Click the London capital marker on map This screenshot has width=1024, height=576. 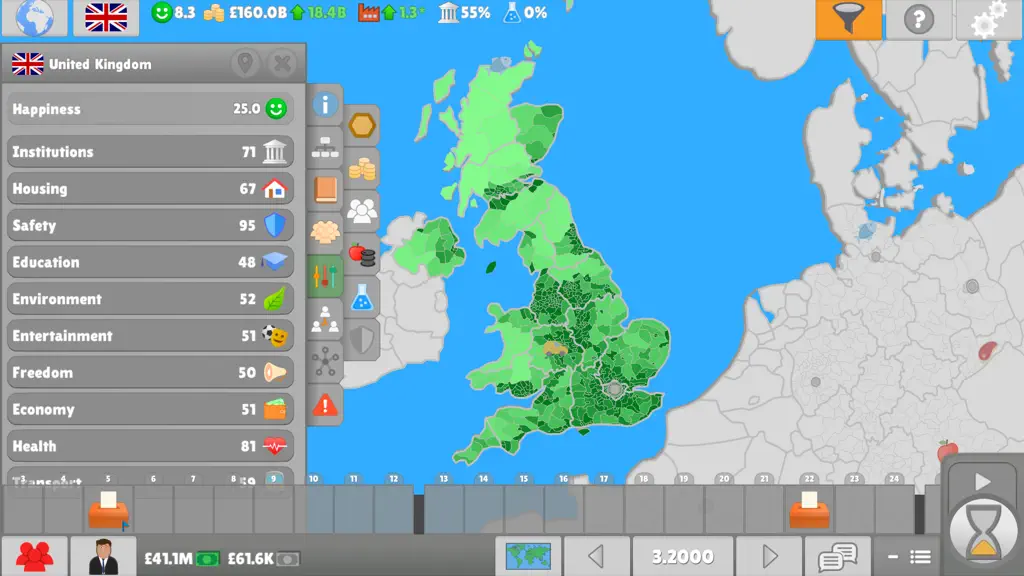[x=614, y=389]
